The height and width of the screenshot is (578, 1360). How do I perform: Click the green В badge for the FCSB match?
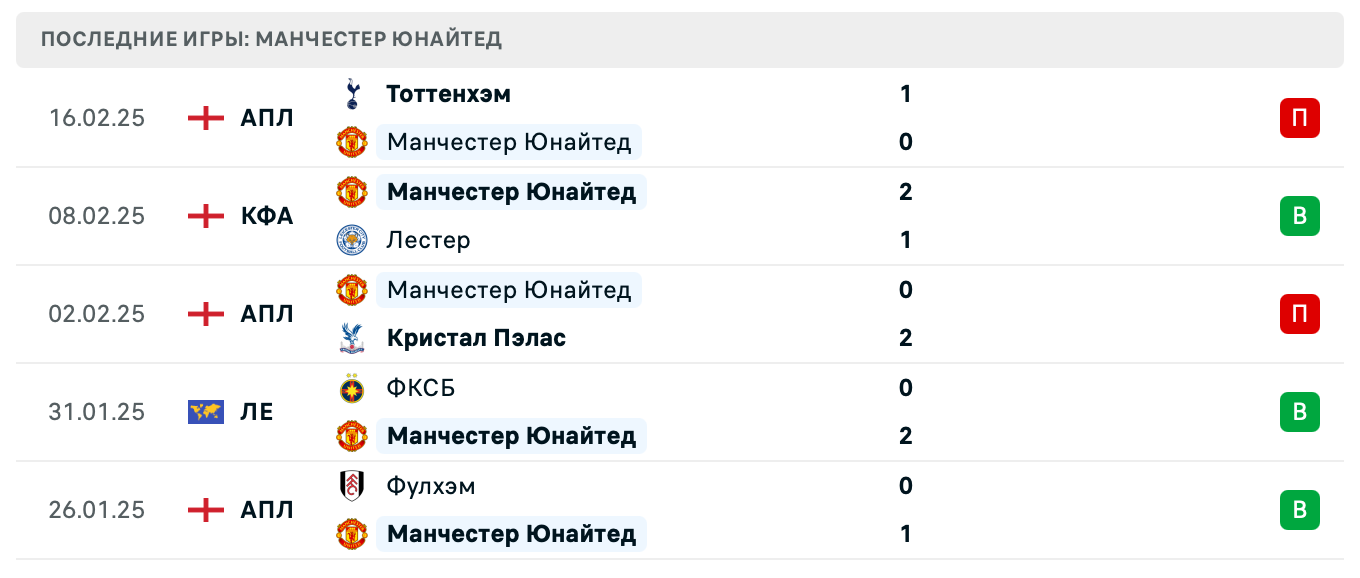(x=1299, y=412)
